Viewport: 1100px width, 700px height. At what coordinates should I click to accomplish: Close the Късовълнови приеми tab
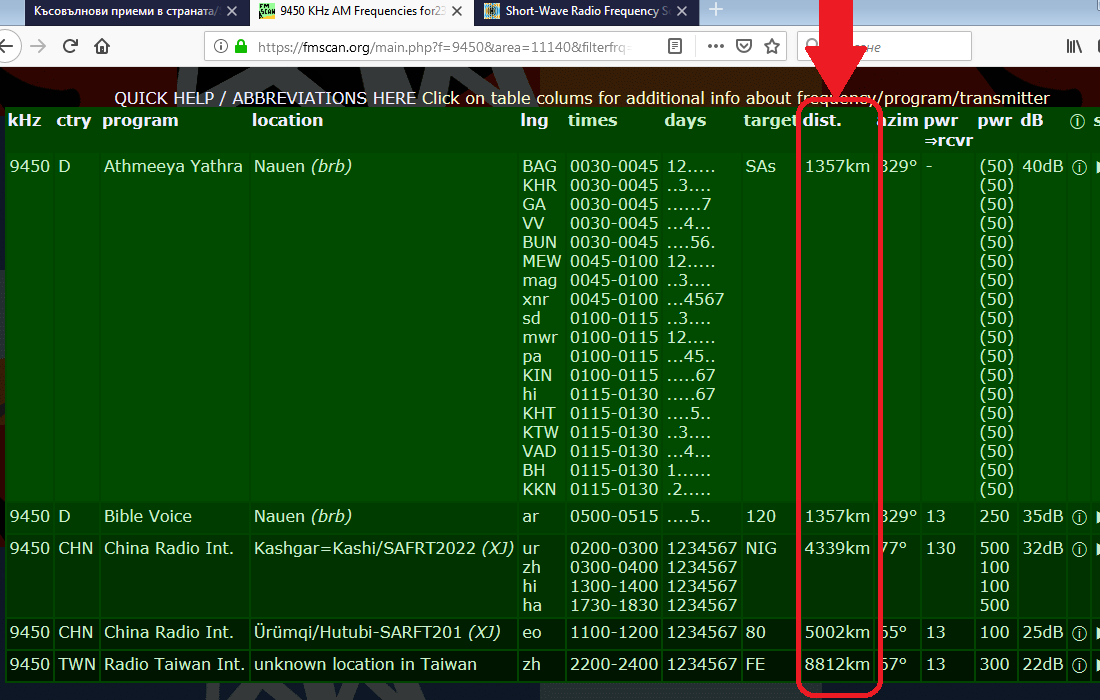point(232,11)
